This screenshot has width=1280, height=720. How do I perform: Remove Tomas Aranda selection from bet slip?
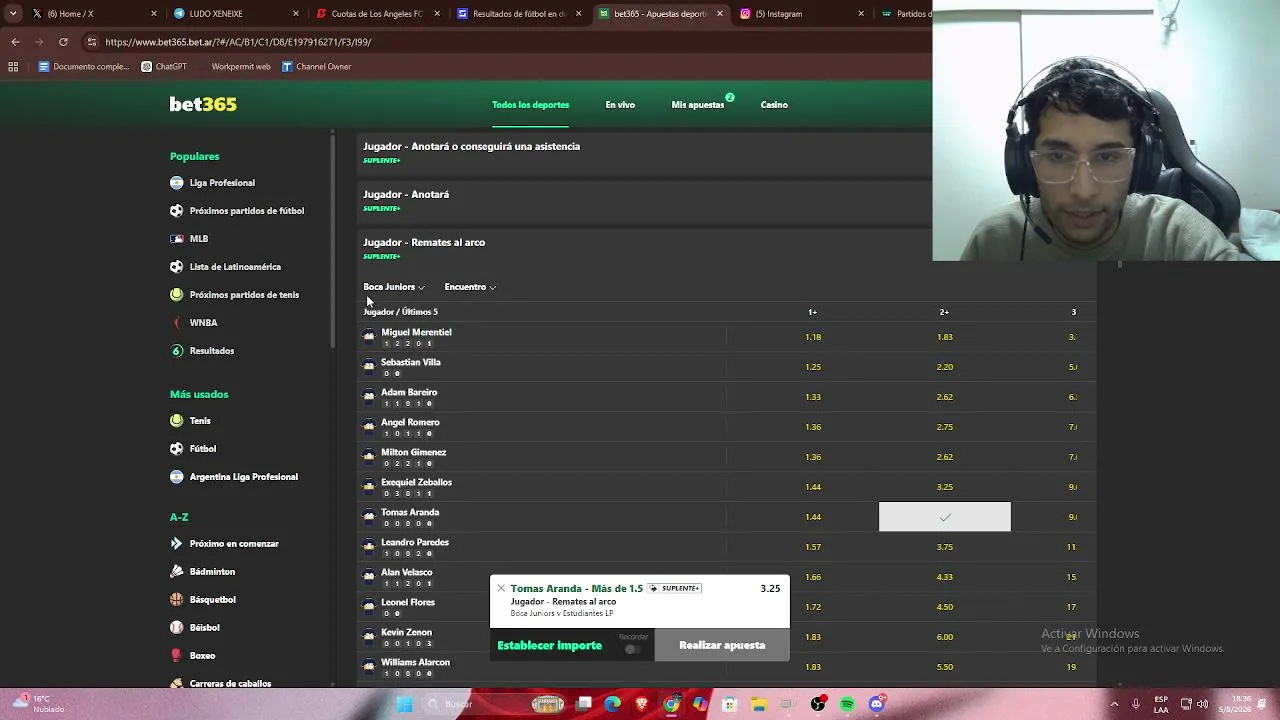[x=501, y=588]
